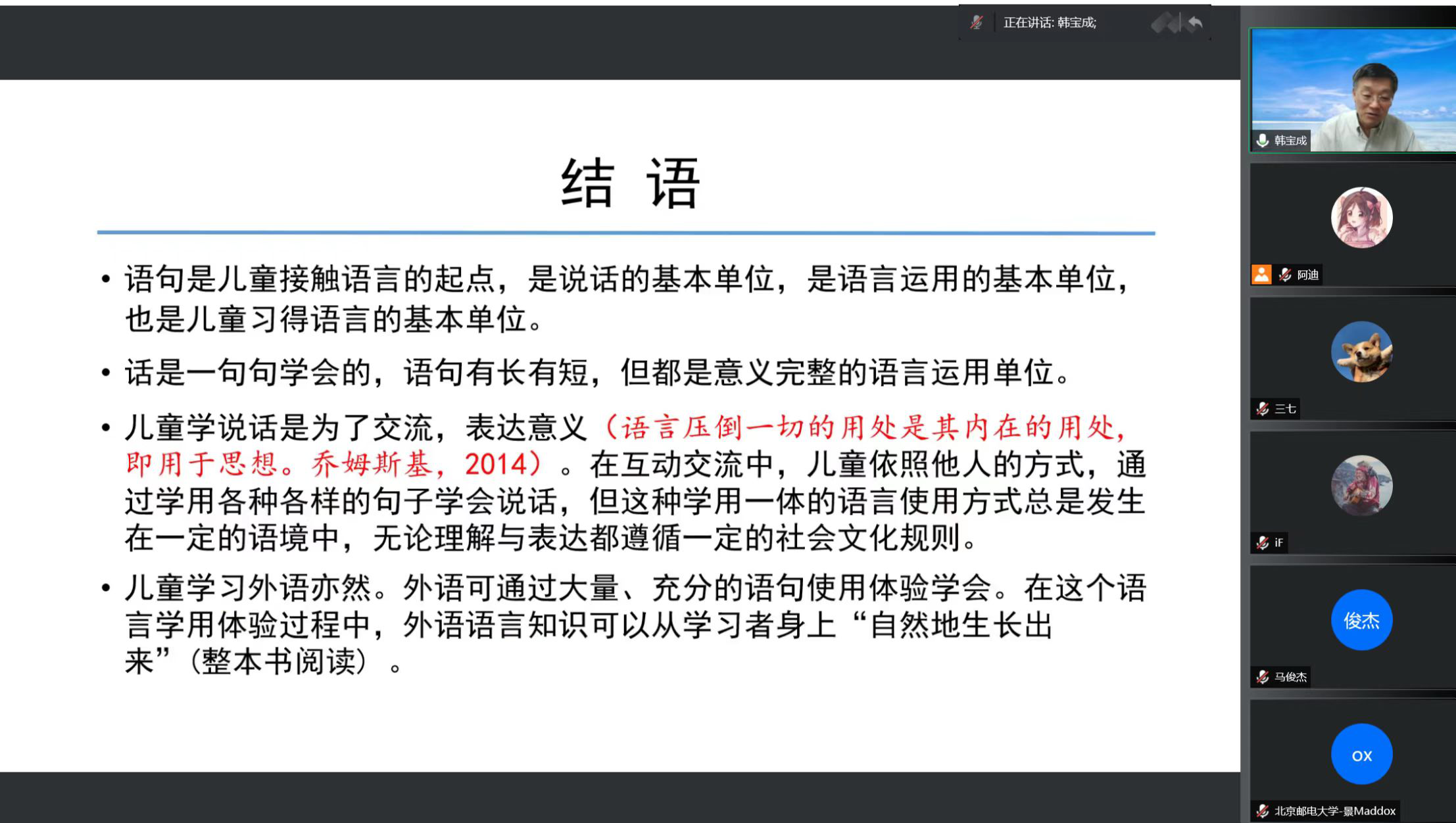Screen dimensions: 1456x823
Task: Click the 北京邮电大学-景Maddox name label
Action: pyautogui.click(x=1334, y=811)
